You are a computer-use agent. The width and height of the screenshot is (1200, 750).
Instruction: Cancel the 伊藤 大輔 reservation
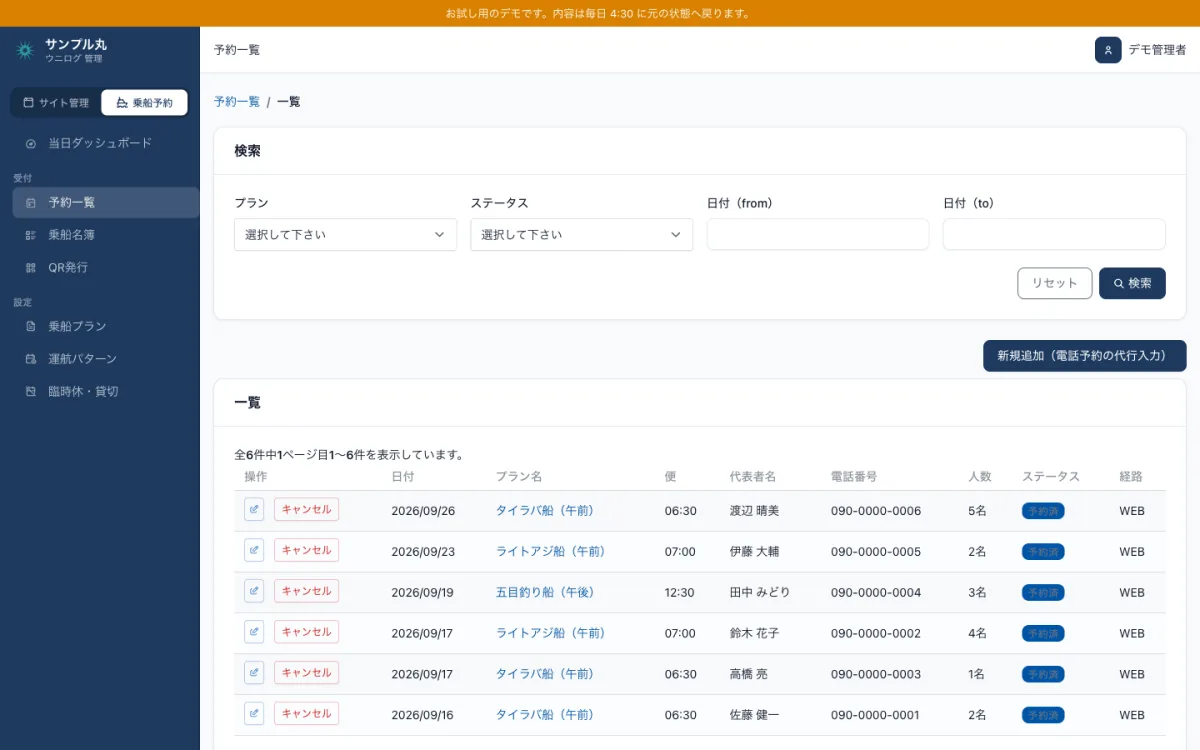pyautogui.click(x=306, y=550)
